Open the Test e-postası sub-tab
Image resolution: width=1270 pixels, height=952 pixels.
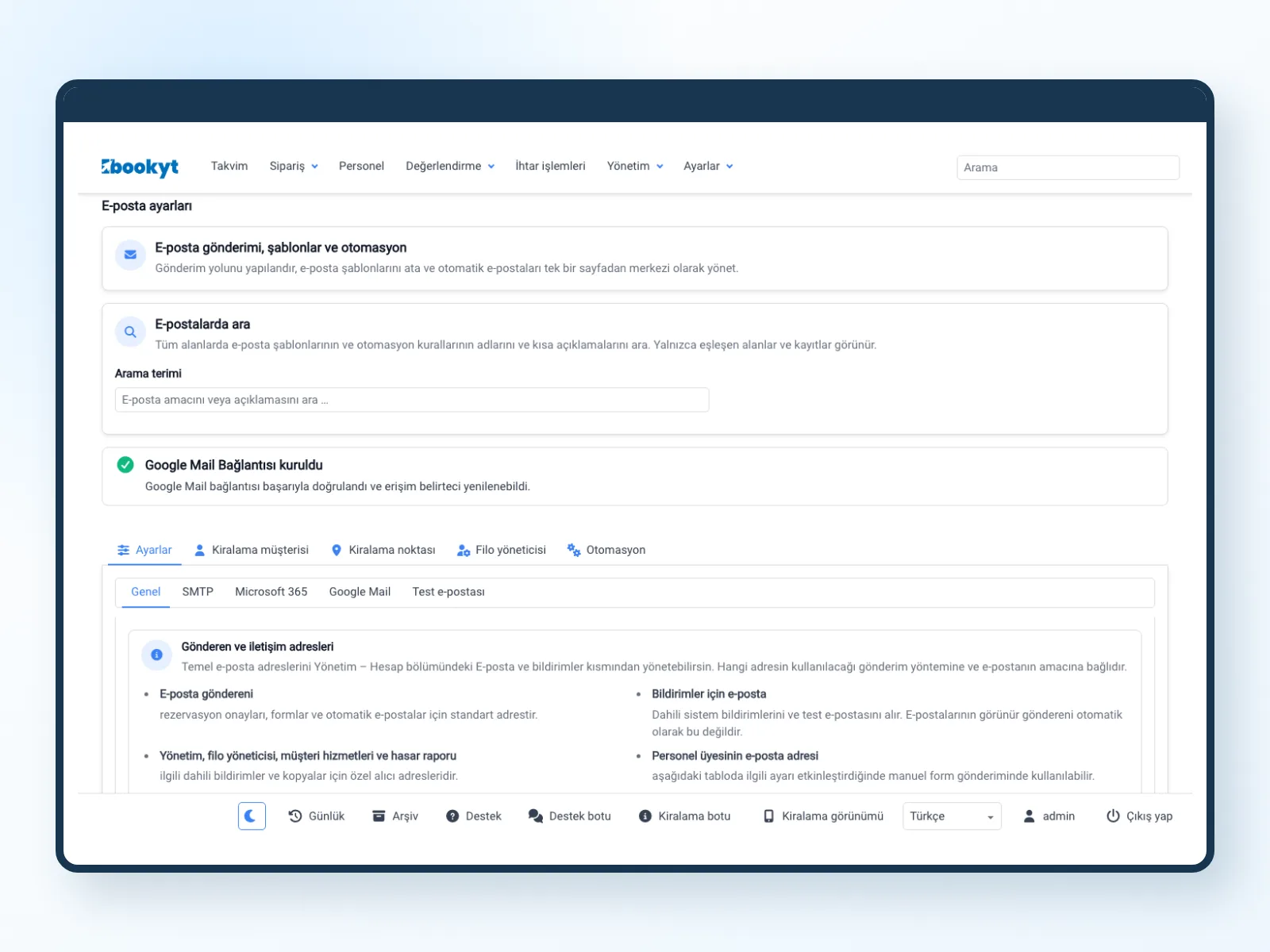point(448,592)
